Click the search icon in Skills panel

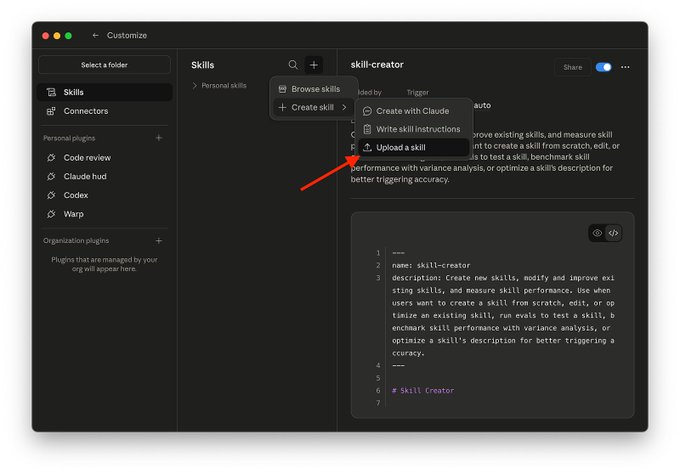point(293,65)
